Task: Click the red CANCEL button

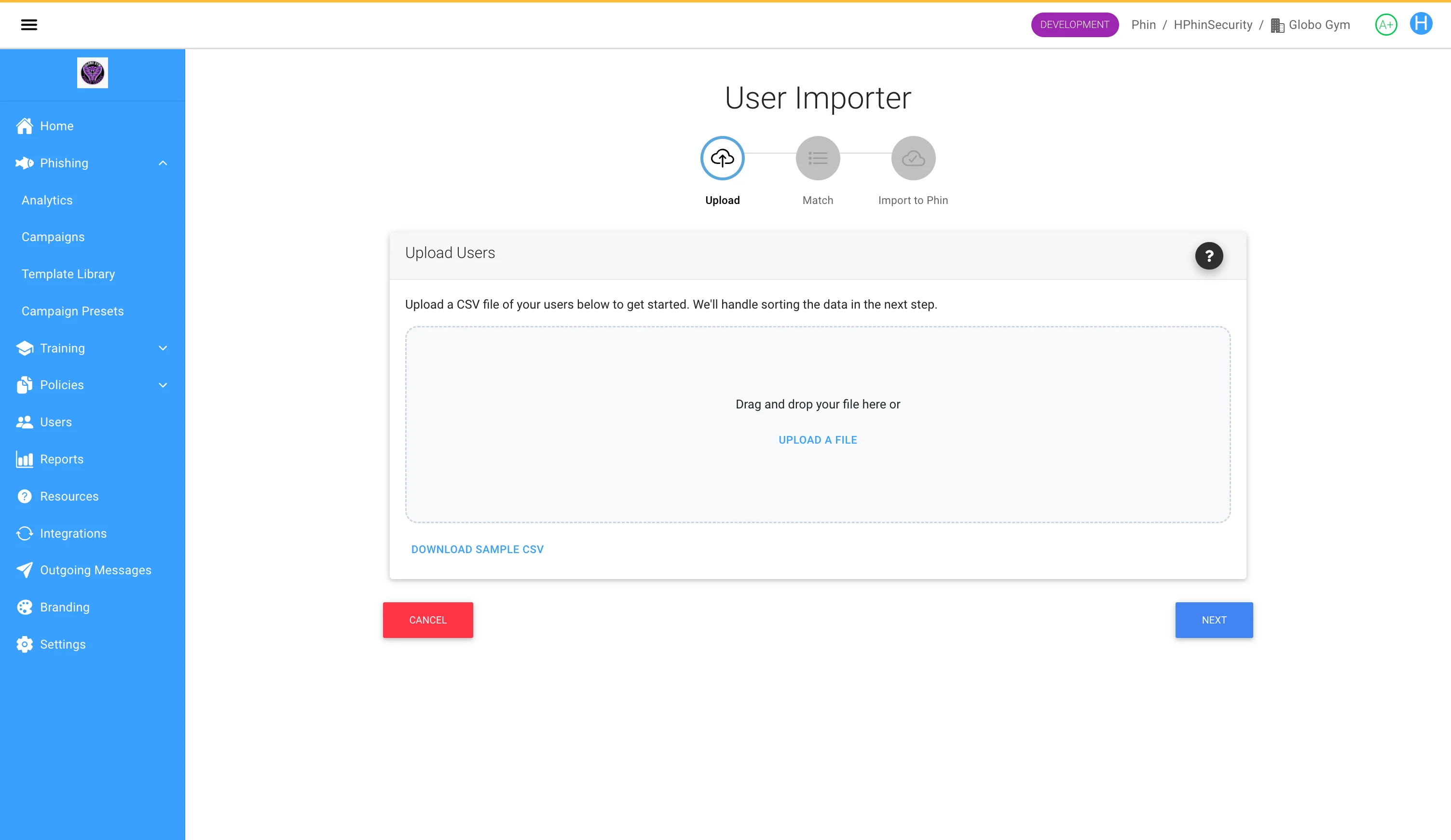Action: click(x=428, y=620)
